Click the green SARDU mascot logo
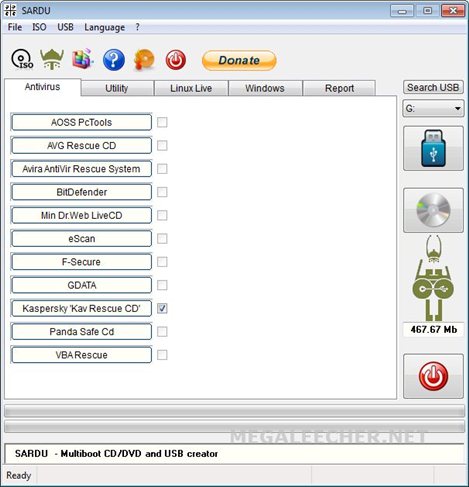Screen dimensions: 469x487 [433, 278]
